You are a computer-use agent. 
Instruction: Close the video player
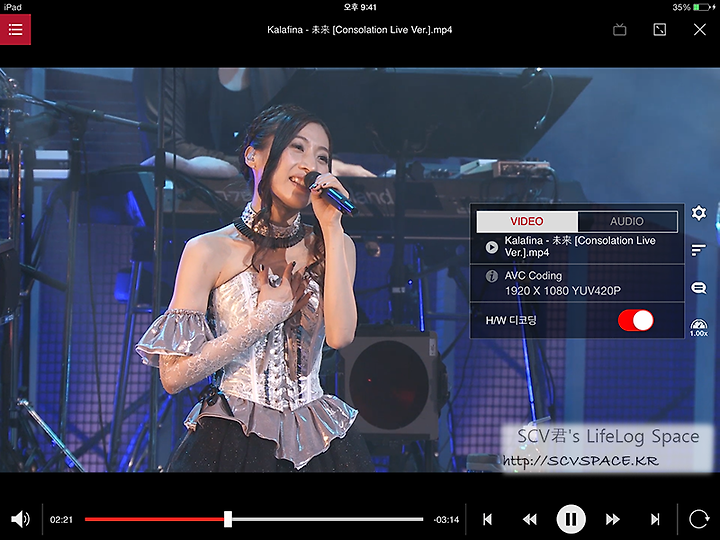point(699,30)
